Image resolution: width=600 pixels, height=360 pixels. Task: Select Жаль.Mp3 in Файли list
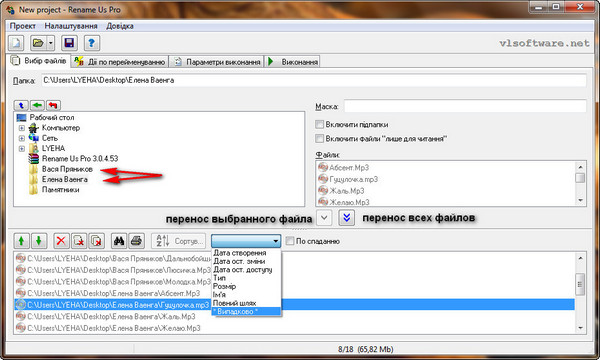click(x=347, y=191)
